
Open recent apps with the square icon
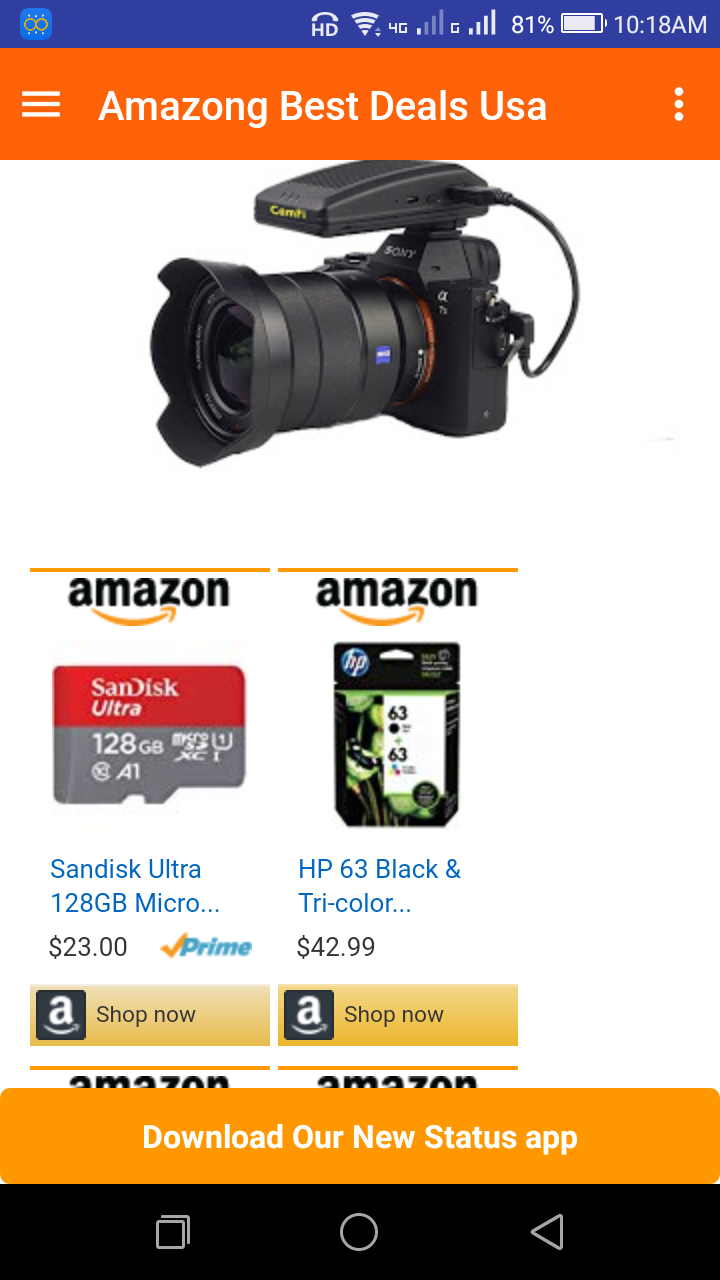coord(173,1232)
